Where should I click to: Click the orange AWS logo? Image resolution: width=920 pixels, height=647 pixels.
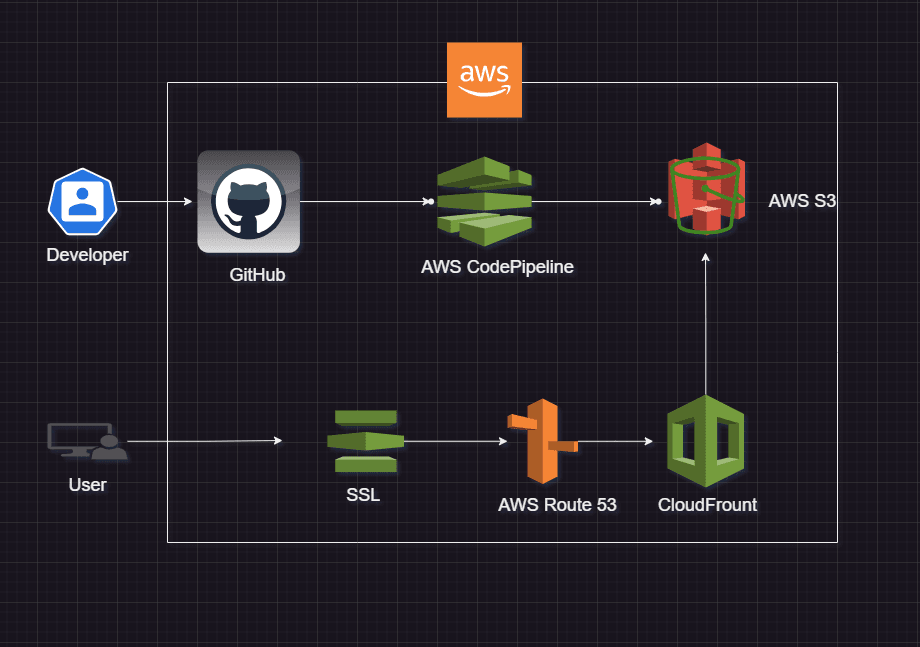click(484, 79)
